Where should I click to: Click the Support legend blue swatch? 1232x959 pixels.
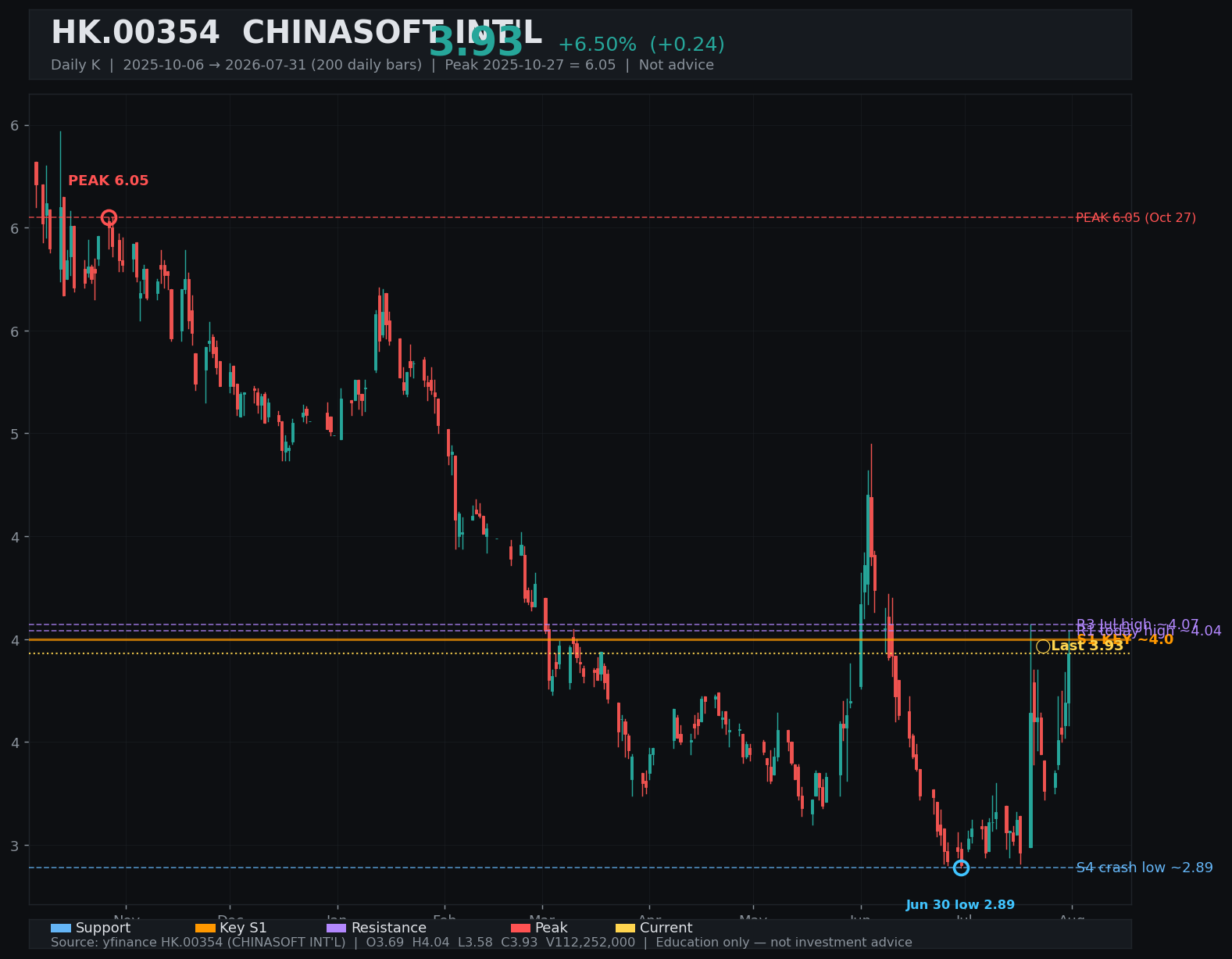click(x=61, y=929)
